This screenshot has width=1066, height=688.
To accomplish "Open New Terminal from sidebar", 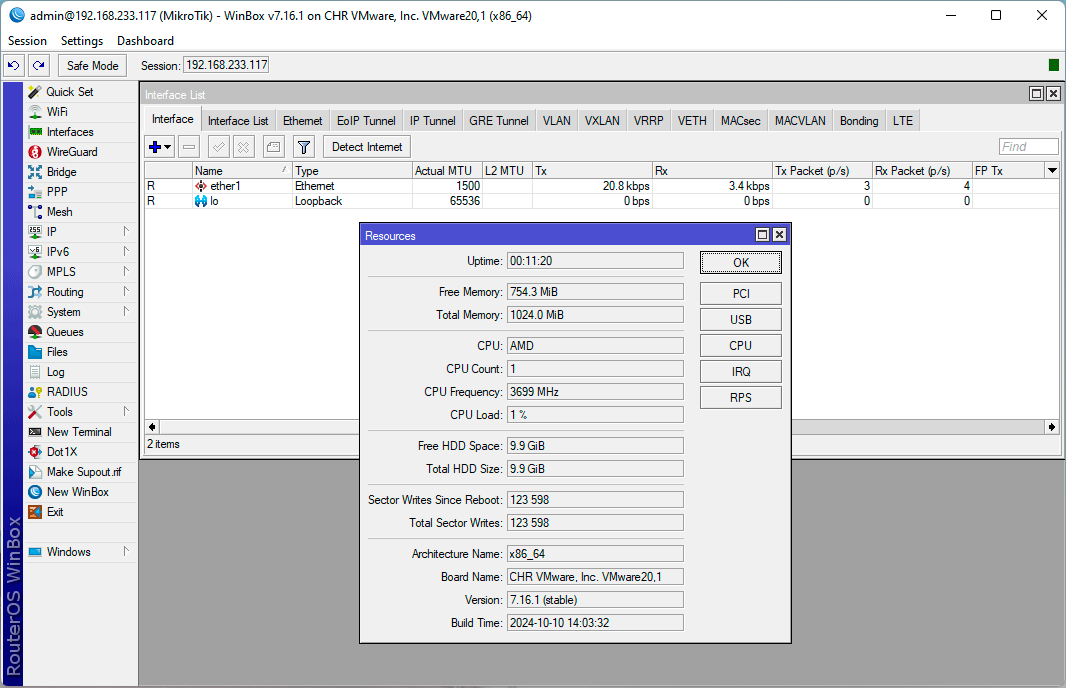I will (x=78, y=432).
